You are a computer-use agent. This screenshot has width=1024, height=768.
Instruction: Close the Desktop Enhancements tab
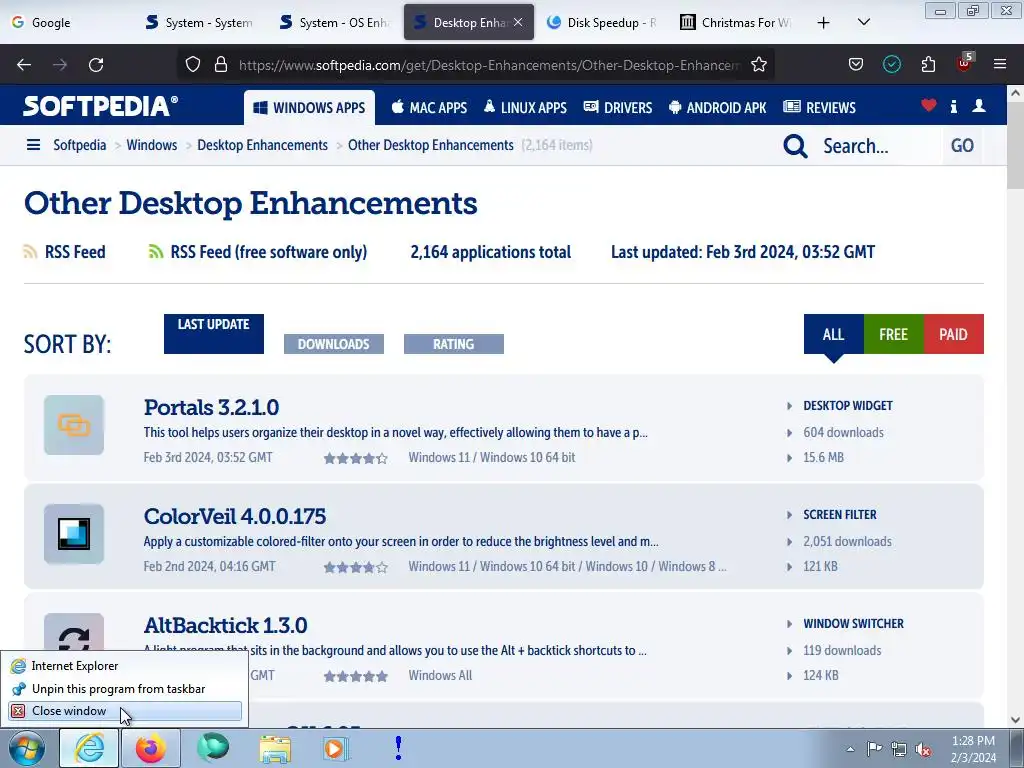coord(518,22)
